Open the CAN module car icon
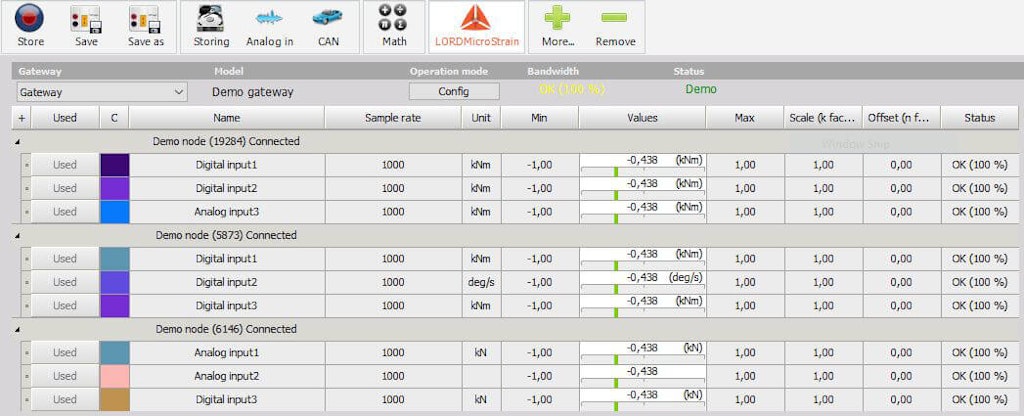The image size is (1024, 416). (328, 18)
